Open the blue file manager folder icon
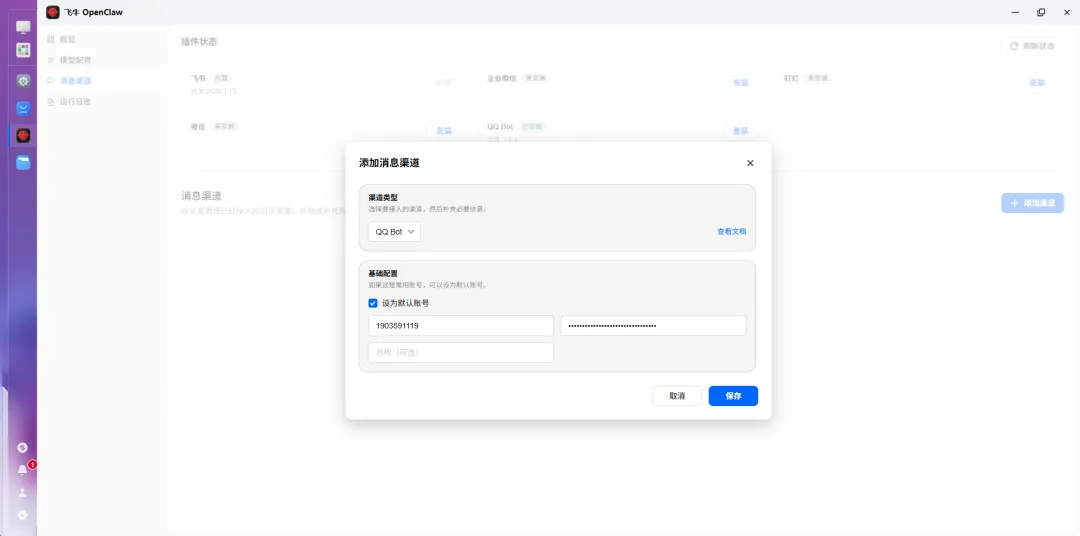The height and width of the screenshot is (536, 1080). point(23,163)
